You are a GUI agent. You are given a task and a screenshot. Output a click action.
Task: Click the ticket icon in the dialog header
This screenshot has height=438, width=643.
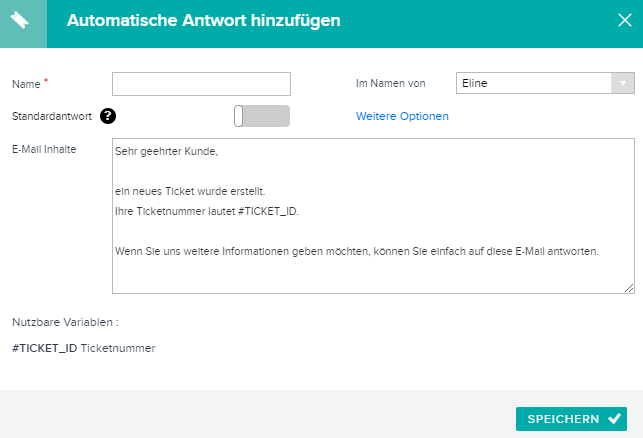[x=19, y=20]
